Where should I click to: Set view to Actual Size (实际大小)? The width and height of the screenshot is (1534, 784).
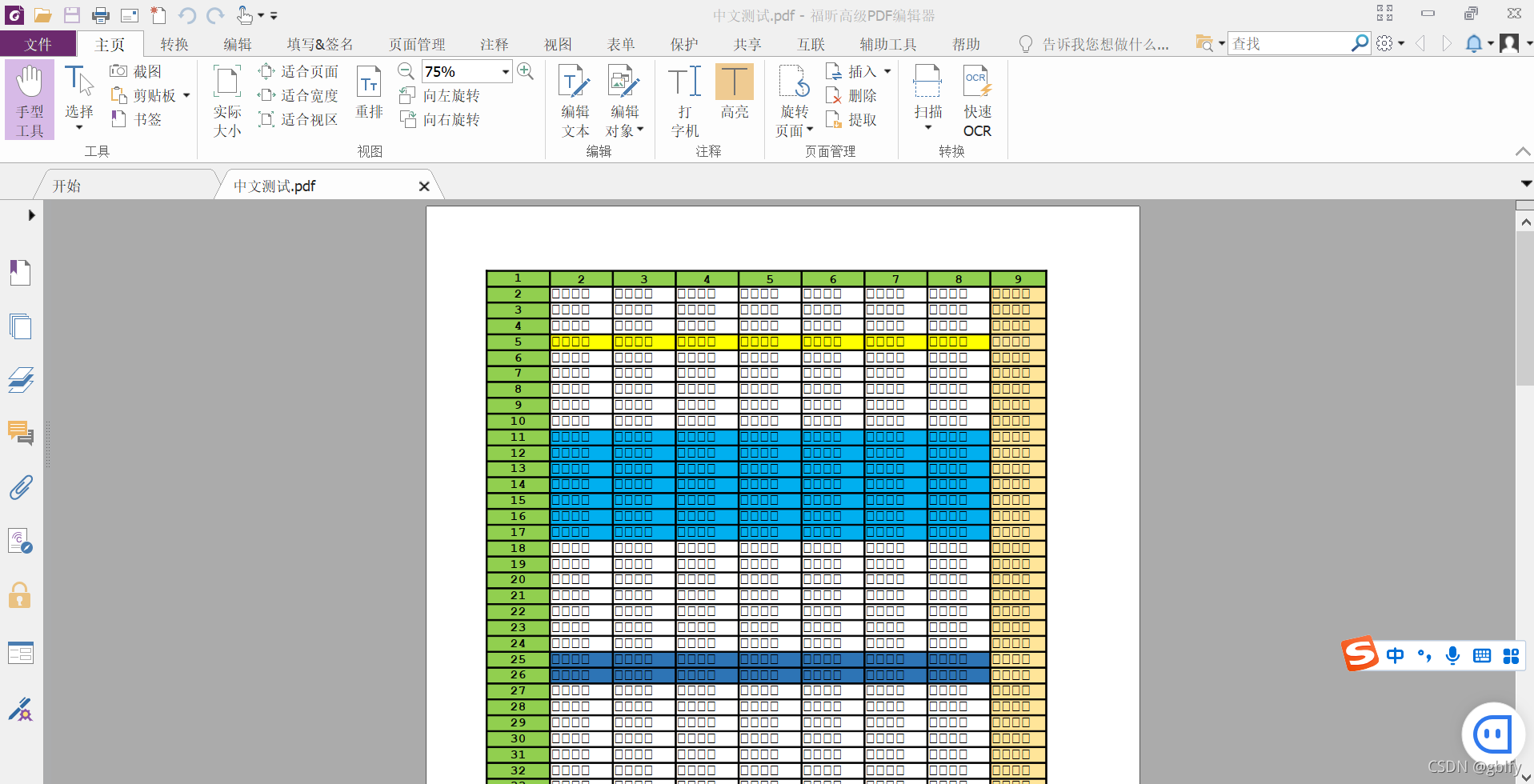227,101
